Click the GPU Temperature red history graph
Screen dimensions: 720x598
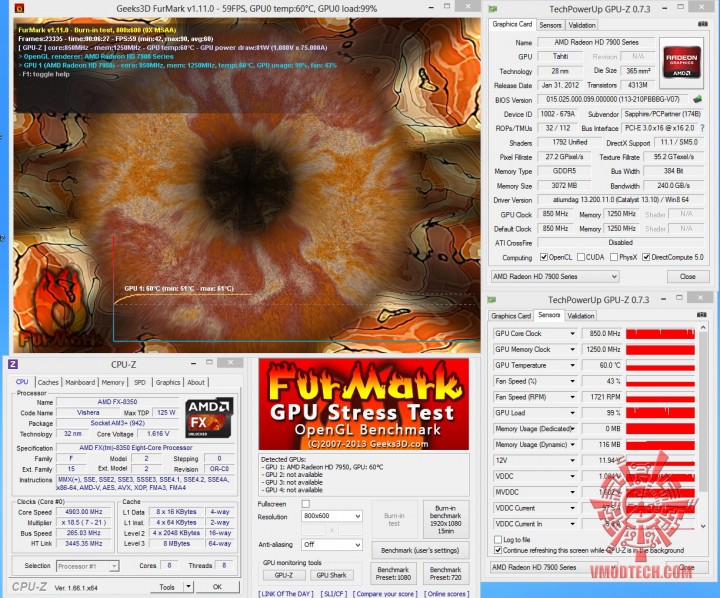tap(660, 366)
